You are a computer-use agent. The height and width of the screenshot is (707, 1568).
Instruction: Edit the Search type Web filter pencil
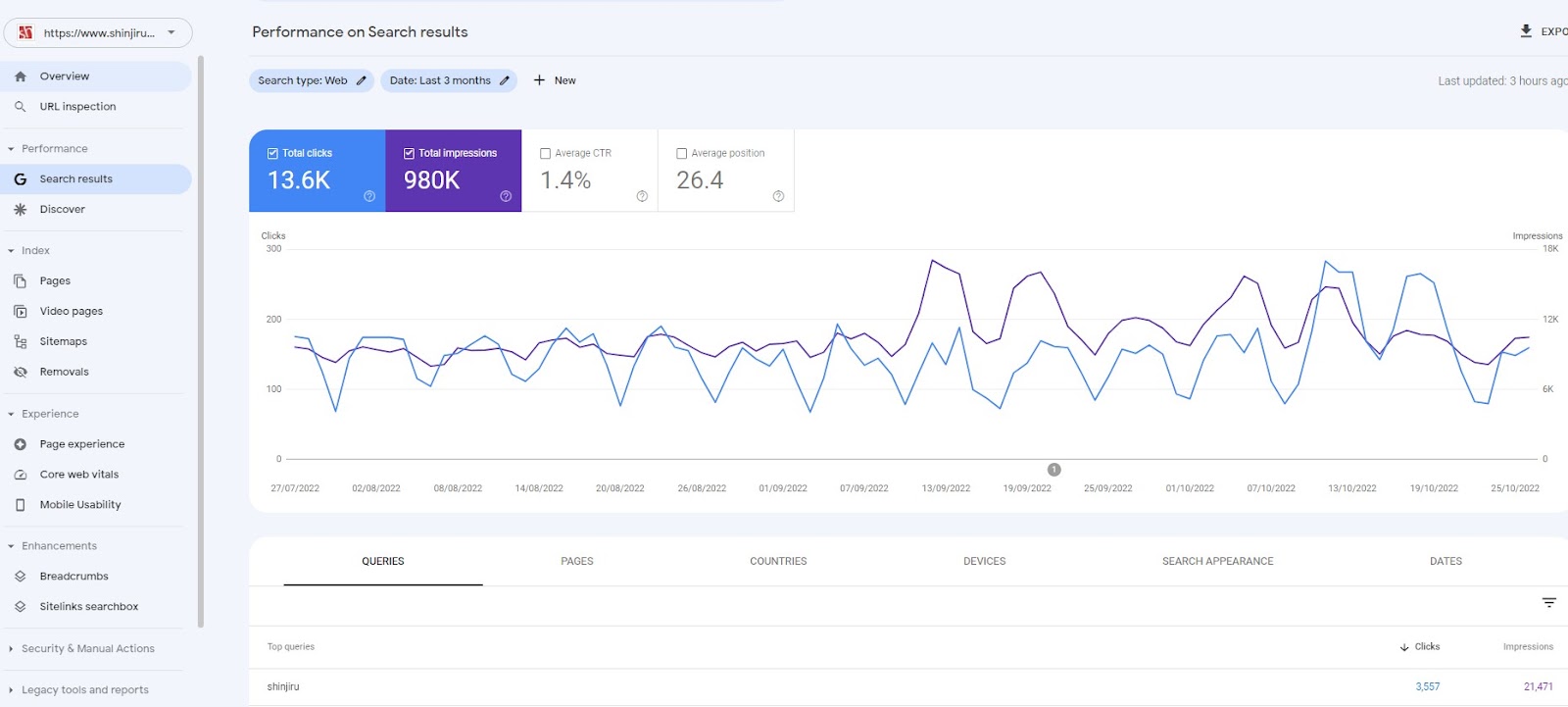pyautogui.click(x=361, y=80)
